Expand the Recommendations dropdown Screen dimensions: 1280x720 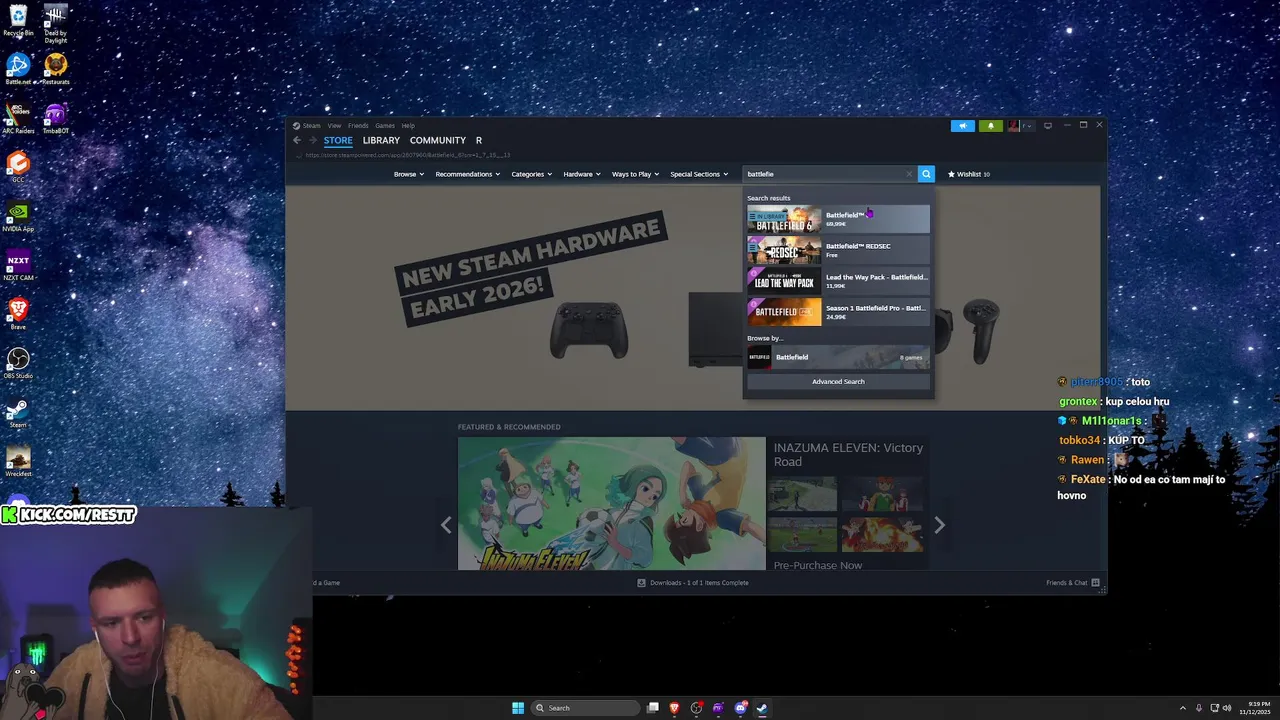(x=468, y=174)
